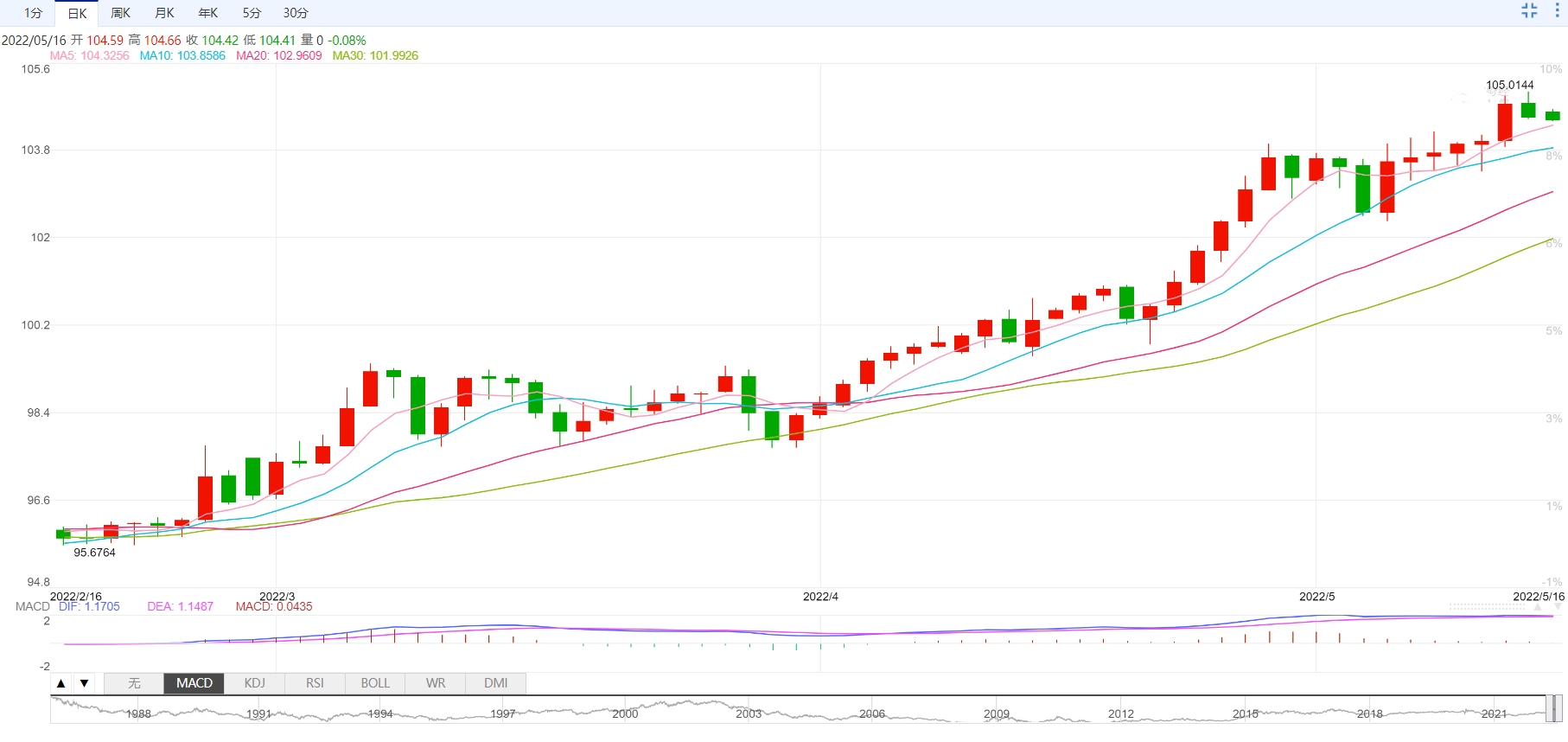Click the 'DEA: 1.1487' readout

click(180, 606)
